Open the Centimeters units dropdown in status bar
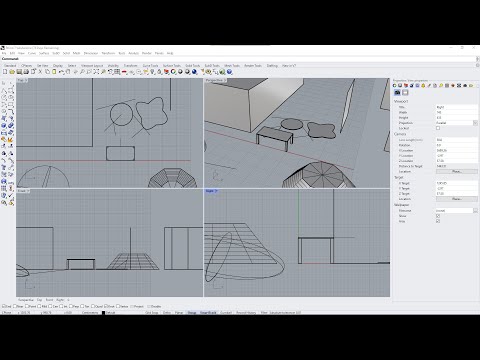This screenshot has width=480, height=360. click(90, 313)
